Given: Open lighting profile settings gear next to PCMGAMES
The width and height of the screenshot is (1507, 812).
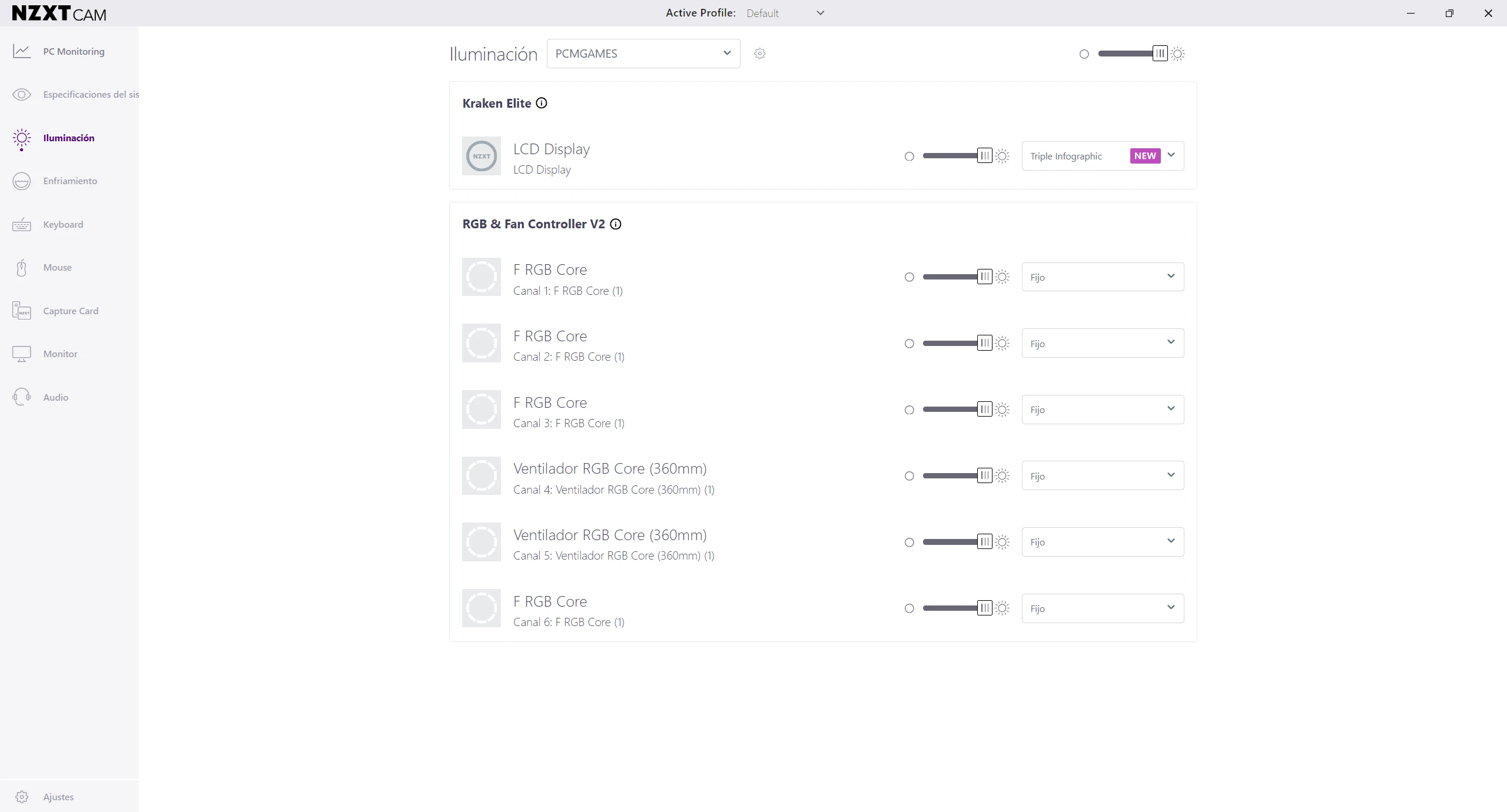Looking at the screenshot, I should click(x=760, y=54).
